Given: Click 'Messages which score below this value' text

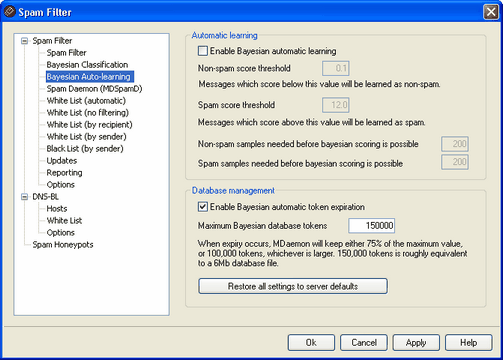Looking at the screenshot, I should tap(319, 84).
